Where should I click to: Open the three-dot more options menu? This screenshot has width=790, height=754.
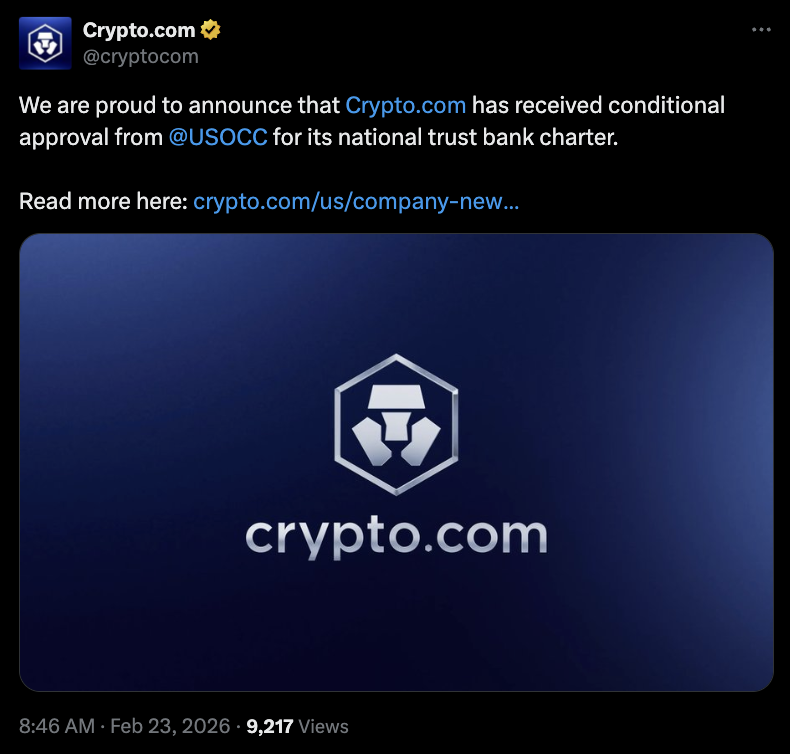[761, 31]
